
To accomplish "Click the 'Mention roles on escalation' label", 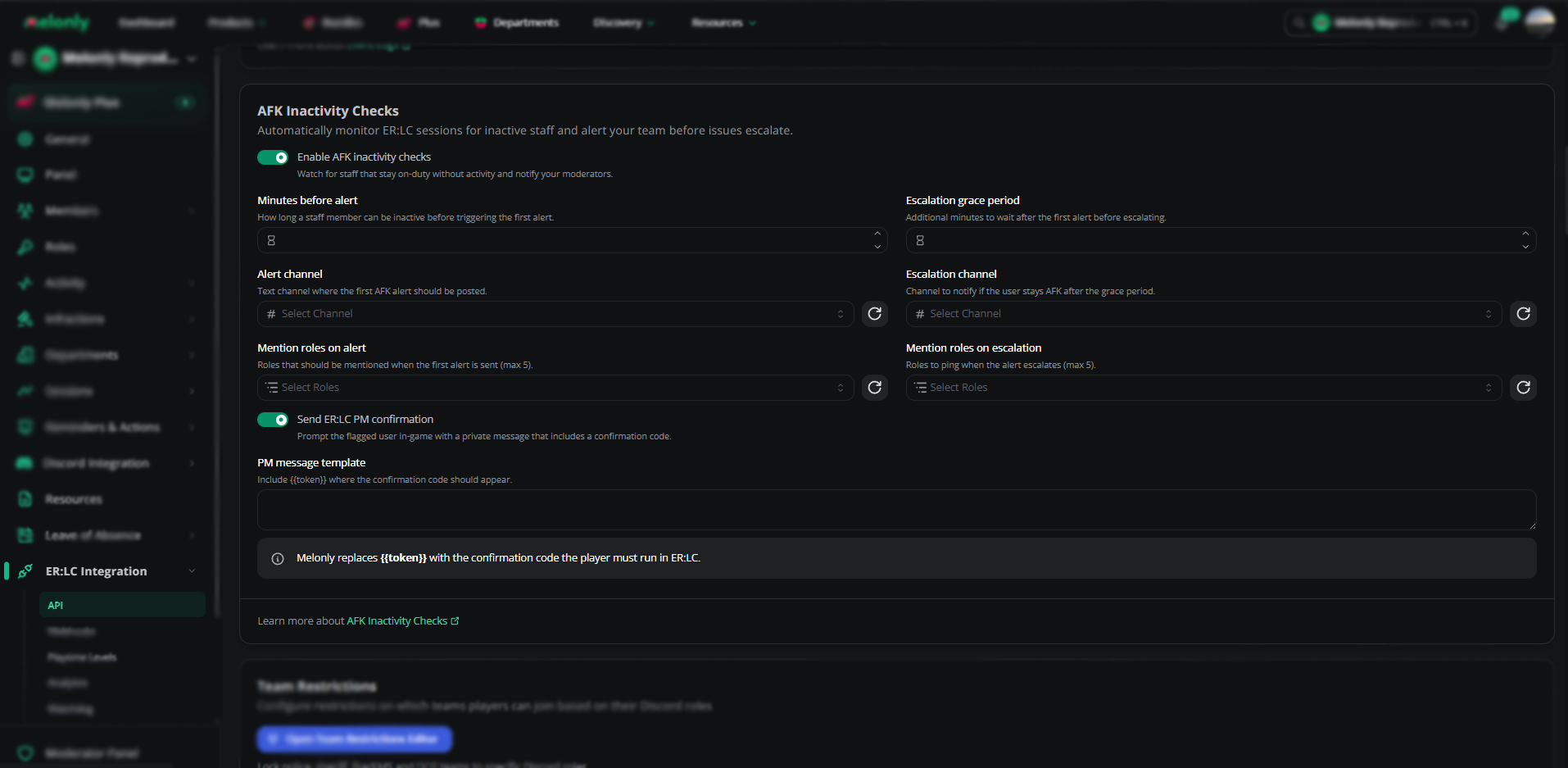I will 973,348.
